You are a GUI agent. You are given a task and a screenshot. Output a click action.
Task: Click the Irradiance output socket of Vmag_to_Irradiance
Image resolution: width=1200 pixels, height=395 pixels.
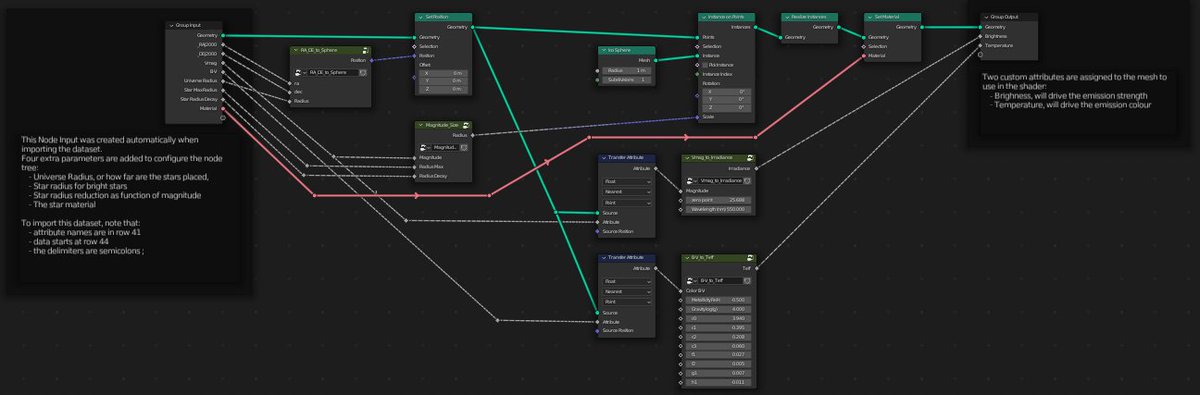click(755, 168)
